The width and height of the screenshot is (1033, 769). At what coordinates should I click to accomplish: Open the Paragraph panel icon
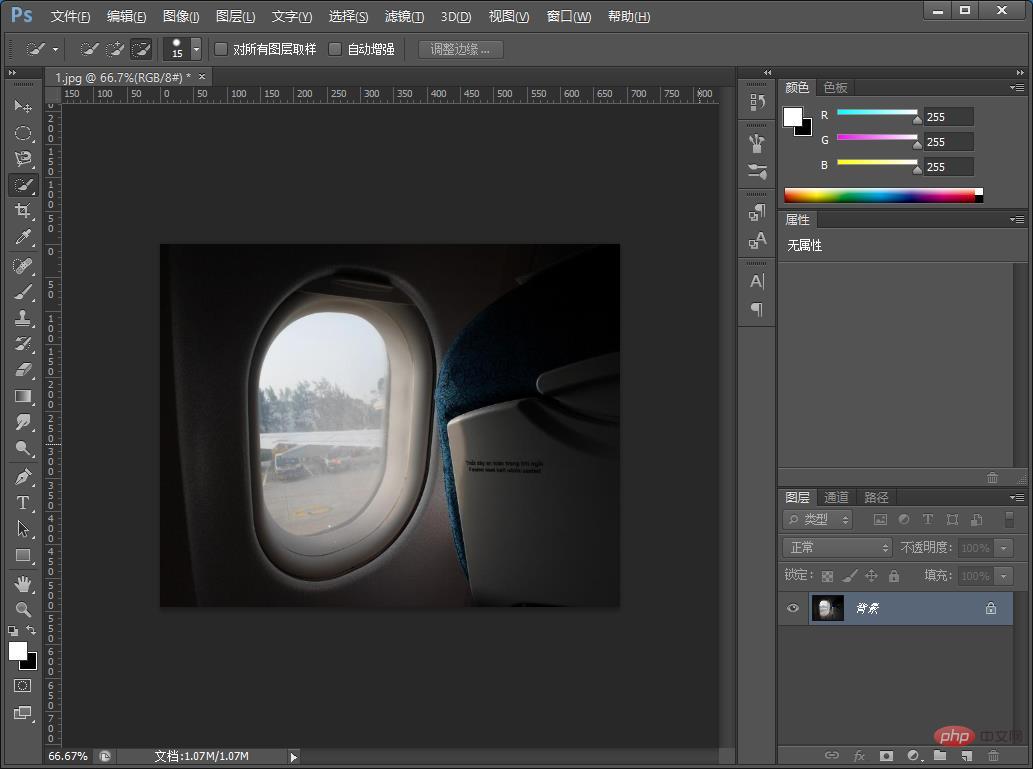pyautogui.click(x=757, y=310)
